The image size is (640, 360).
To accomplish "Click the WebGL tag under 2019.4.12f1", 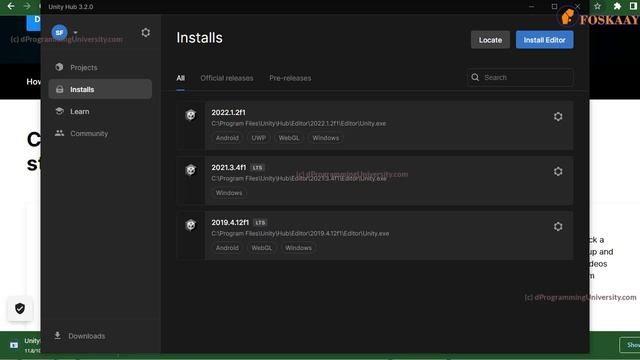I will [262, 248].
